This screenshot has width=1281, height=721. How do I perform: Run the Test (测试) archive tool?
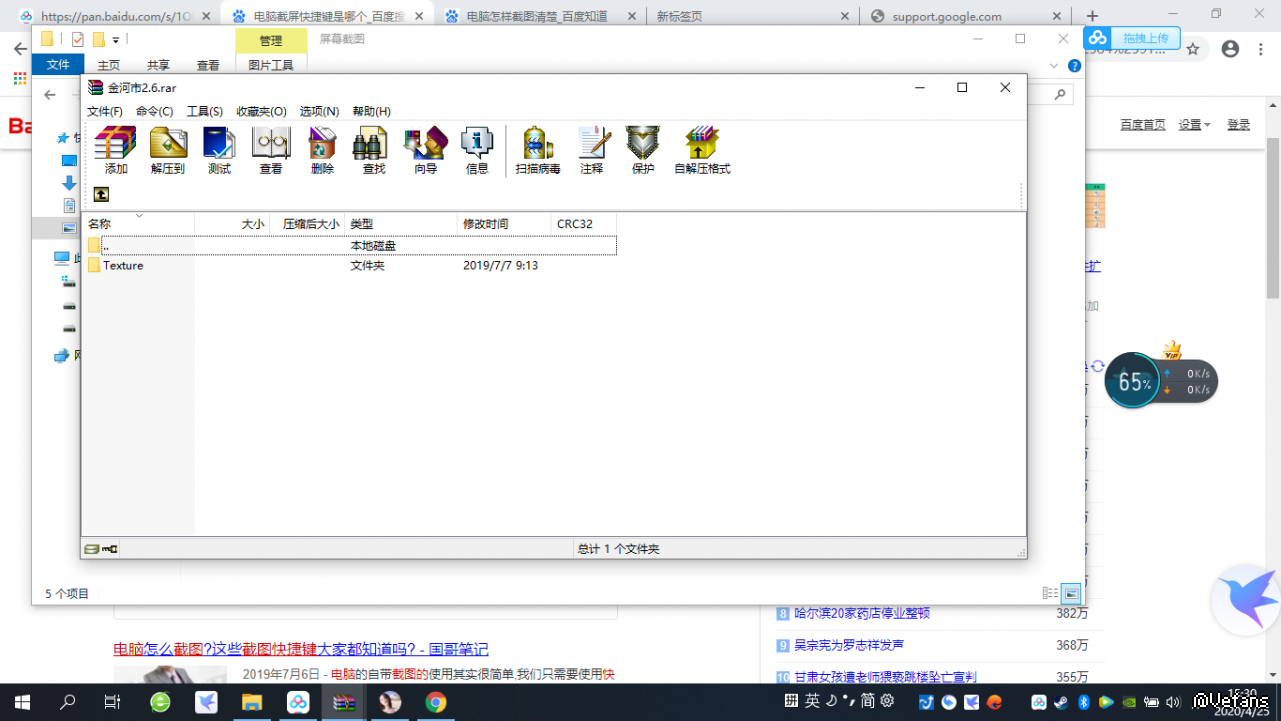[219, 150]
